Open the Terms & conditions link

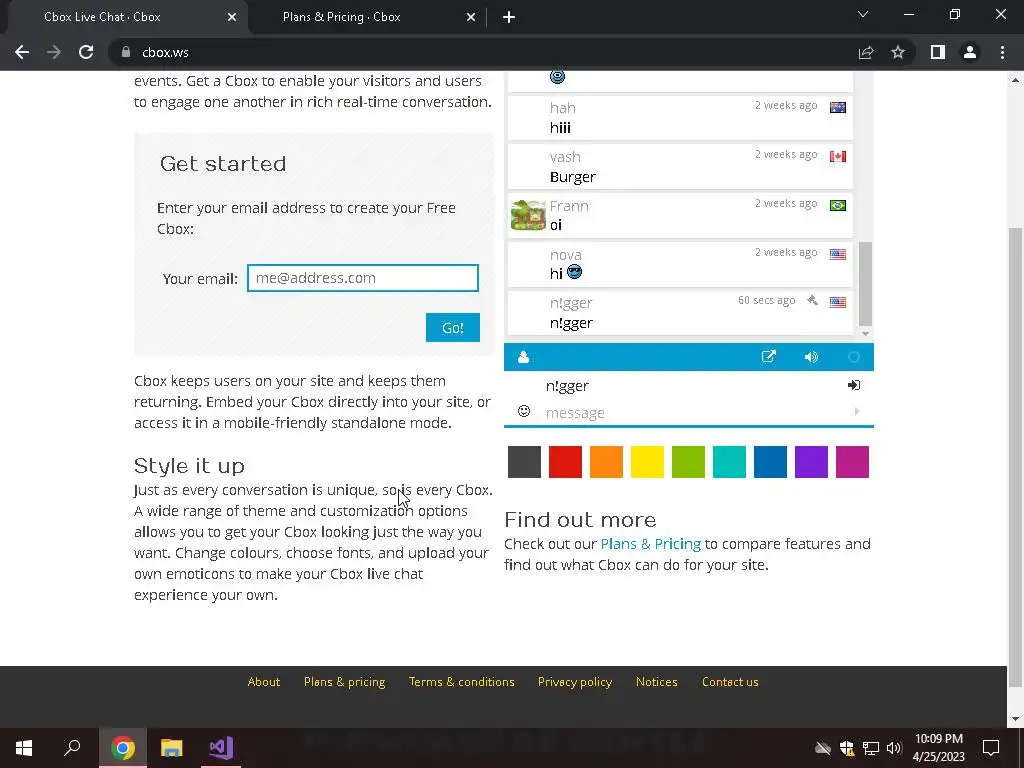pyautogui.click(x=462, y=682)
